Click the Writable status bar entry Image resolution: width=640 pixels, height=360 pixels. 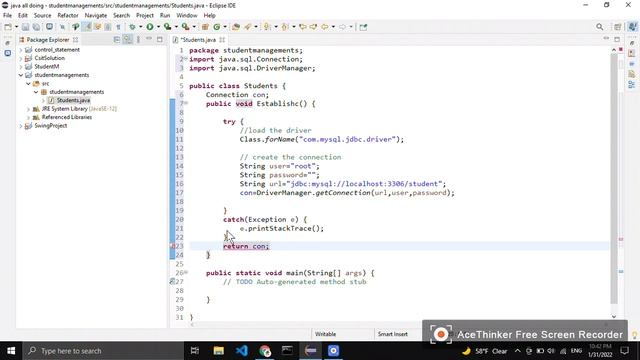[325, 334]
